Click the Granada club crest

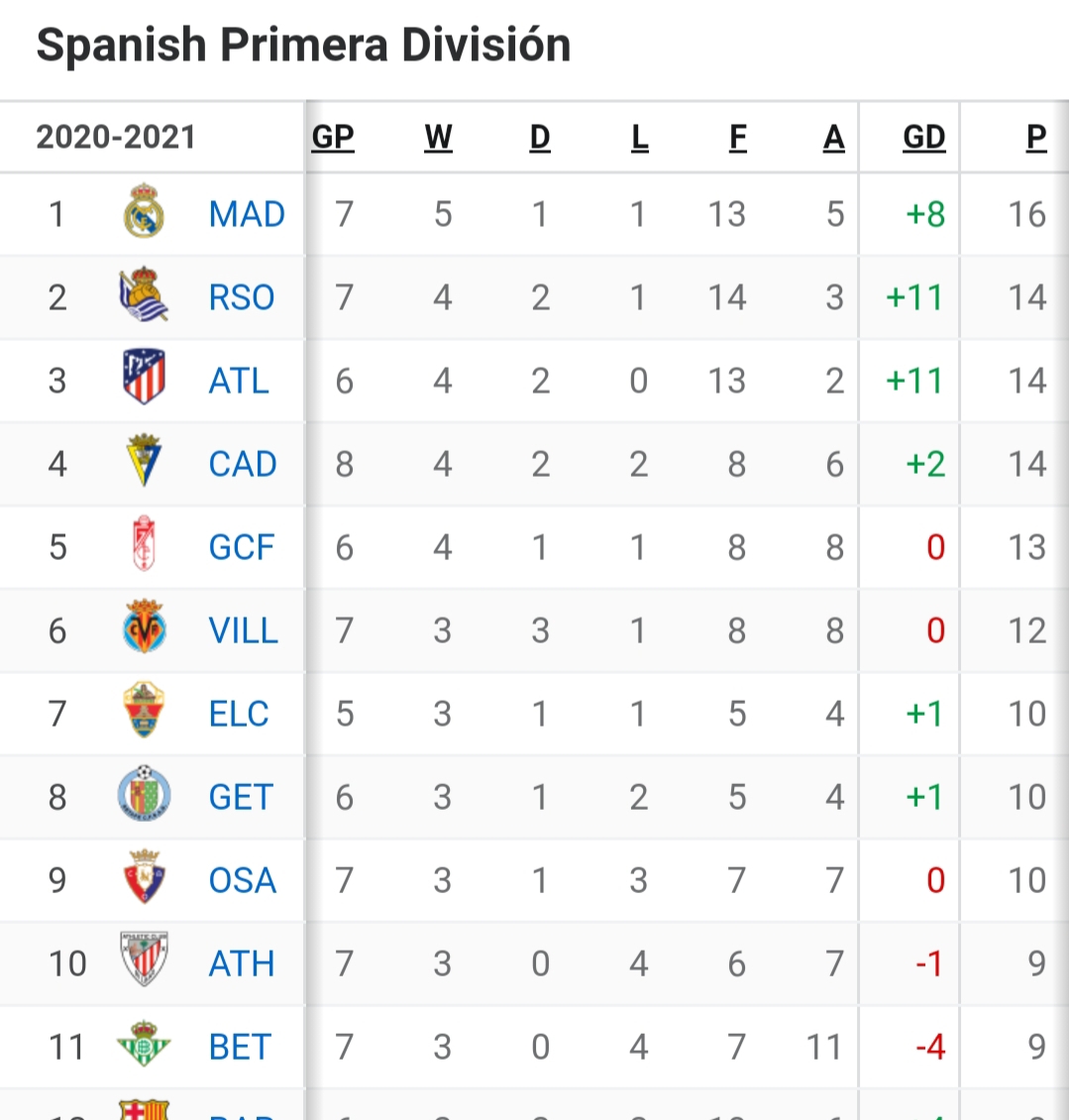[x=144, y=546]
